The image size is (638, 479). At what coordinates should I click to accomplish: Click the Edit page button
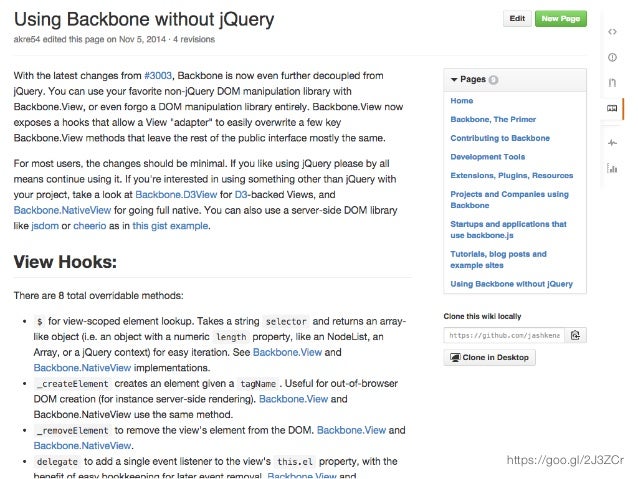click(x=517, y=18)
